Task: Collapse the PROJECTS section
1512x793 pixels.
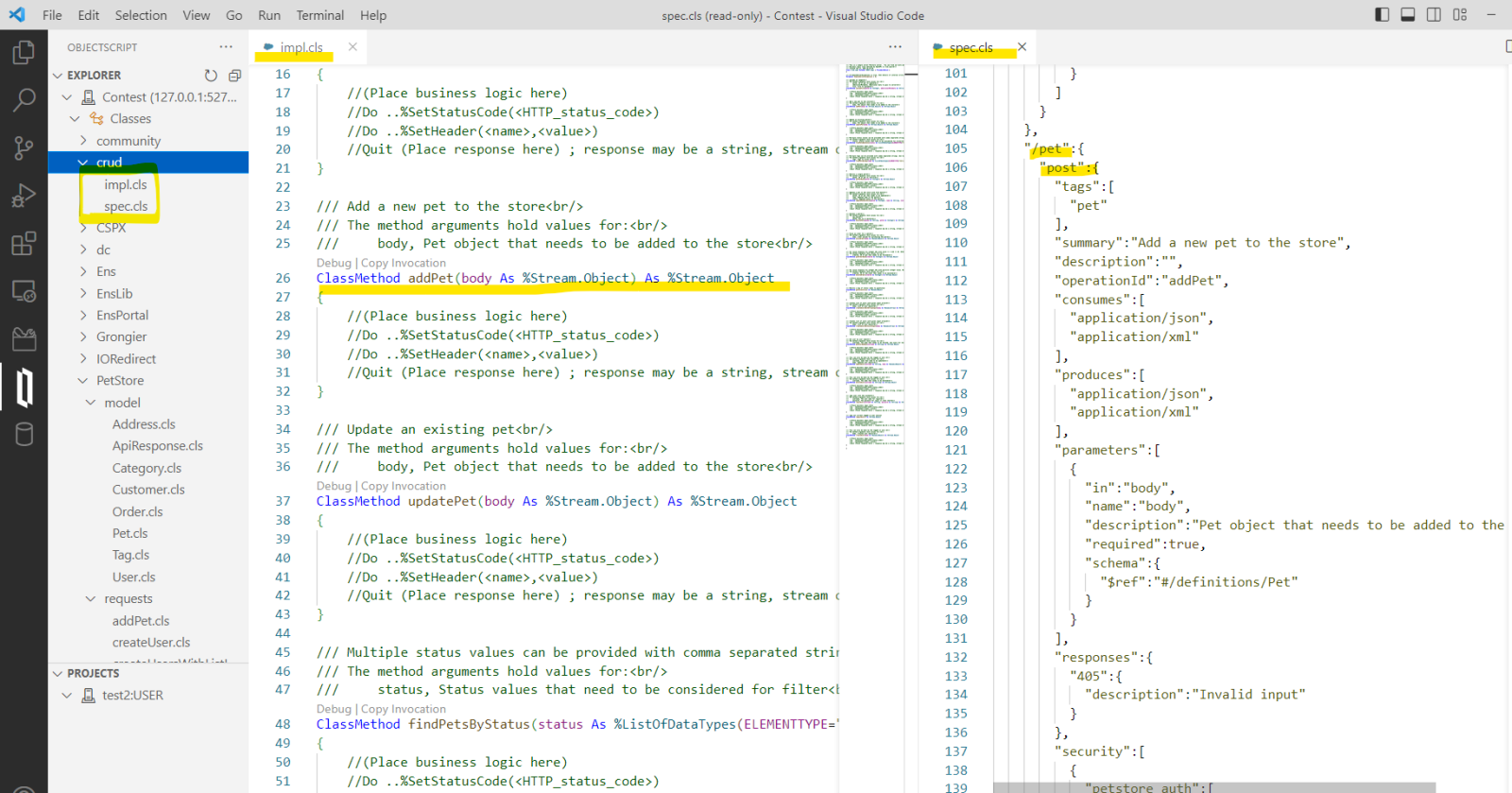Action: 93,674
